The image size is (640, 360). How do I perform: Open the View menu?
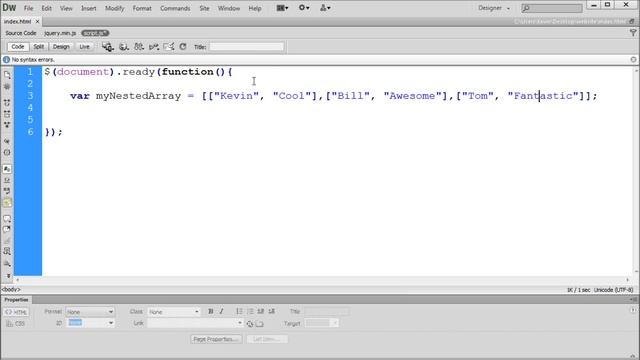coord(66,8)
